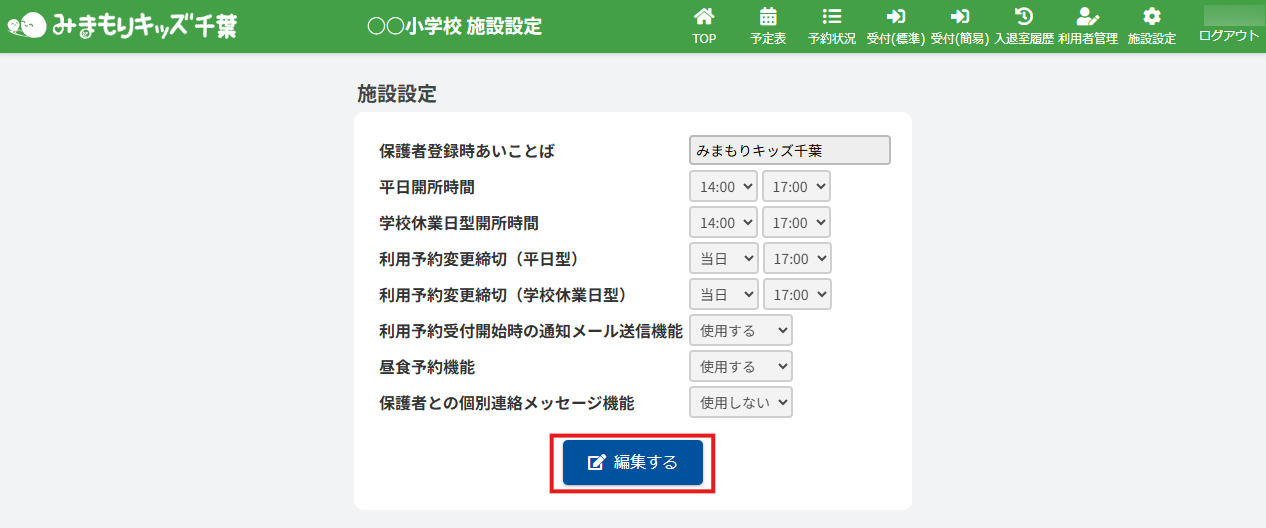Screen dimensions: 1266x528
Task: Open the 昼食予約機能 dropdown
Action: (740, 367)
